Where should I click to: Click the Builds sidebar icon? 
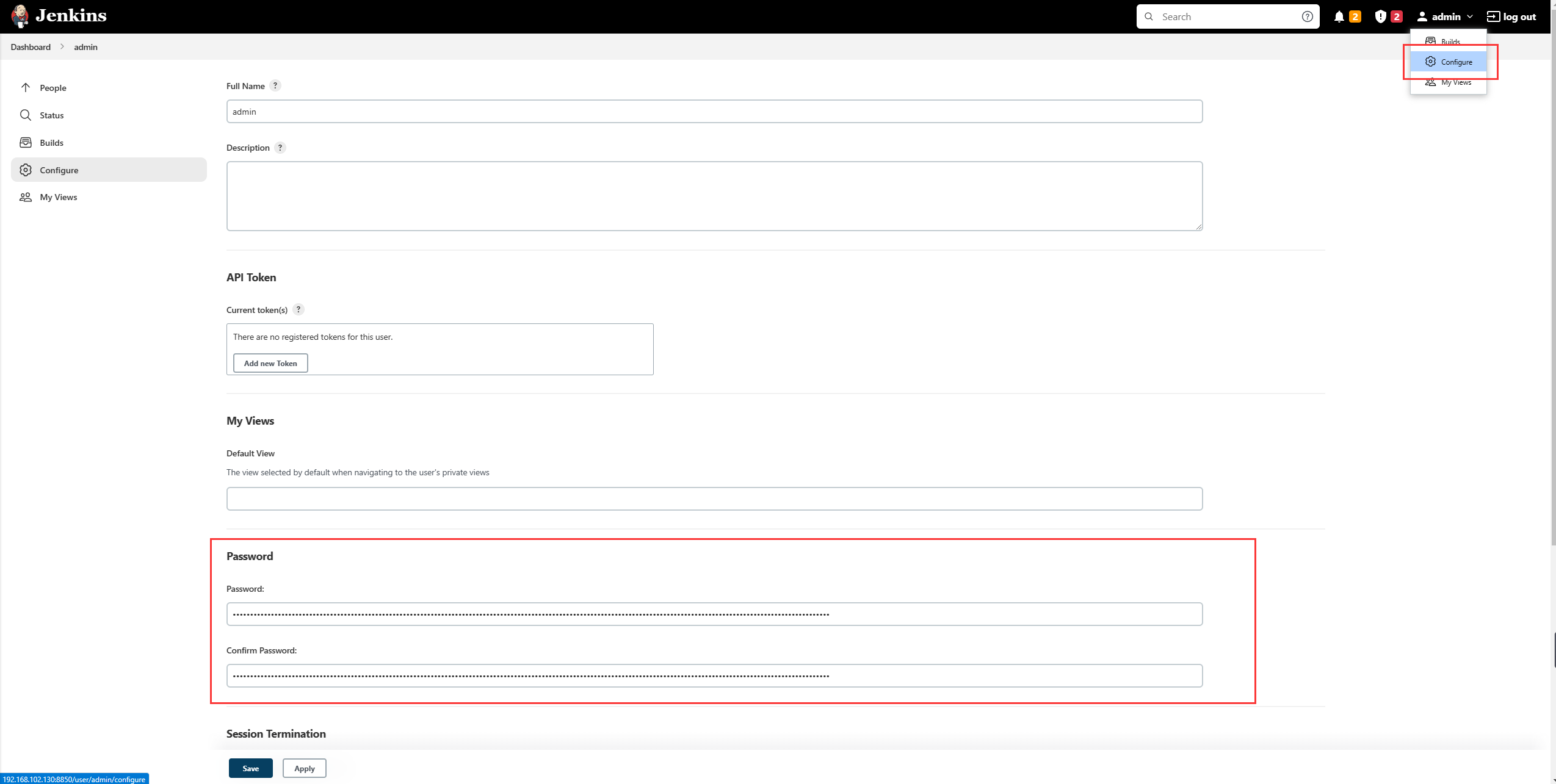[26, 142]
